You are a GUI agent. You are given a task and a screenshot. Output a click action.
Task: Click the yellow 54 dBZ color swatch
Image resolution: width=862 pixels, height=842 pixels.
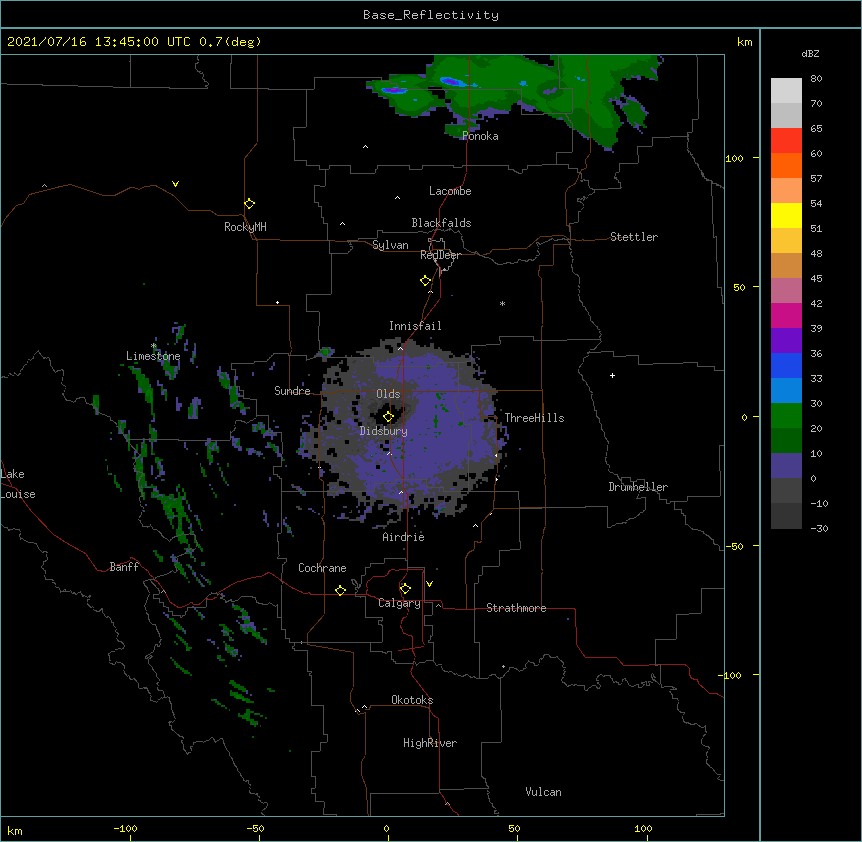[786, 215]
